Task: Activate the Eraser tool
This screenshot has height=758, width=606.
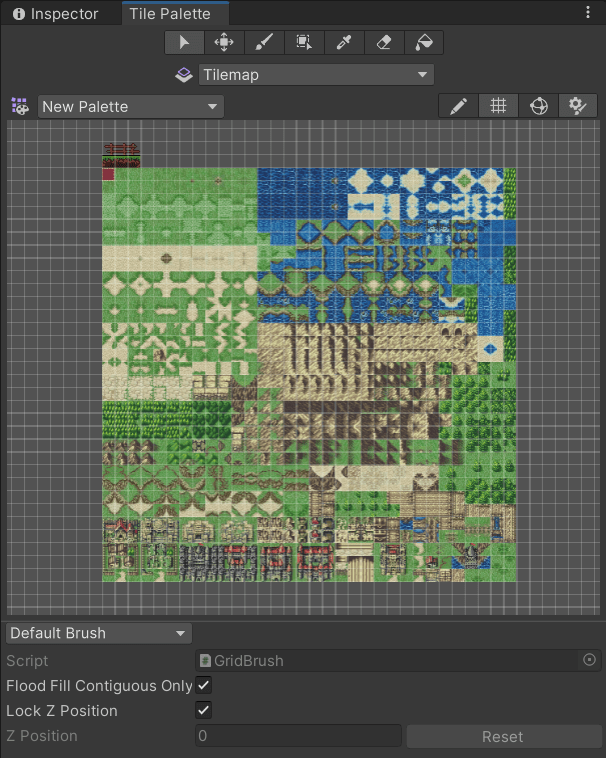Action: coord(384,43)
